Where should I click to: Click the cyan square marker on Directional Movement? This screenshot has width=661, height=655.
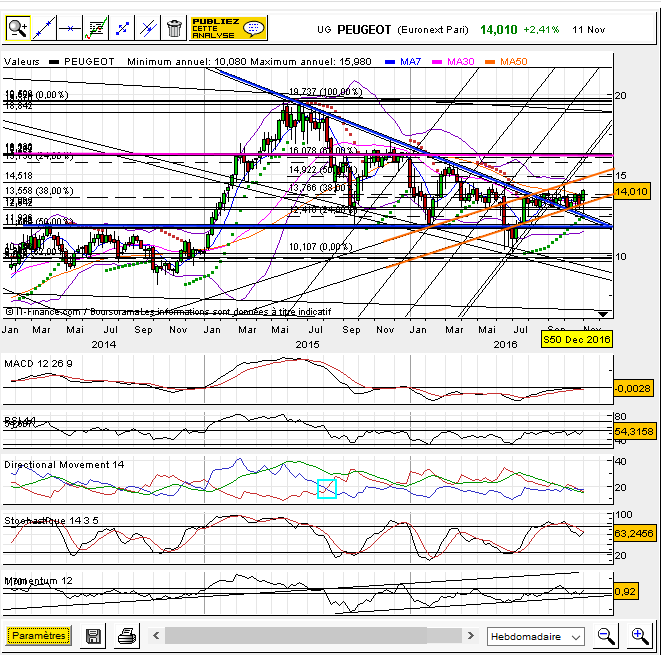point(327,489)
